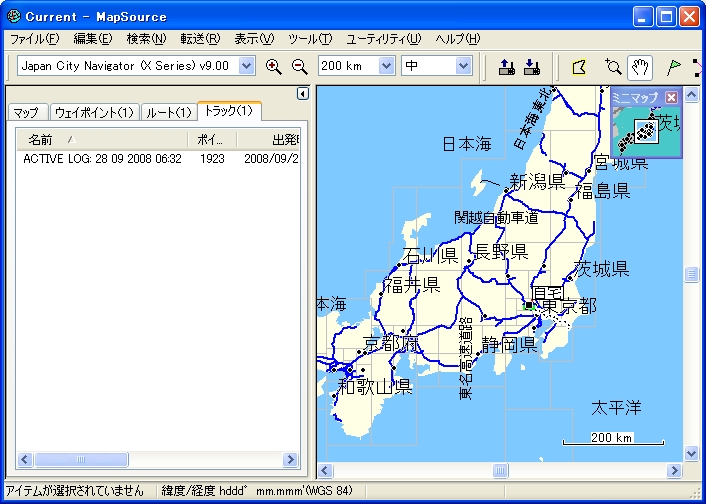This screenshot has height=504, width=706.
Task: Open the 検索(N) menu
Action: (x=146, y=39)
